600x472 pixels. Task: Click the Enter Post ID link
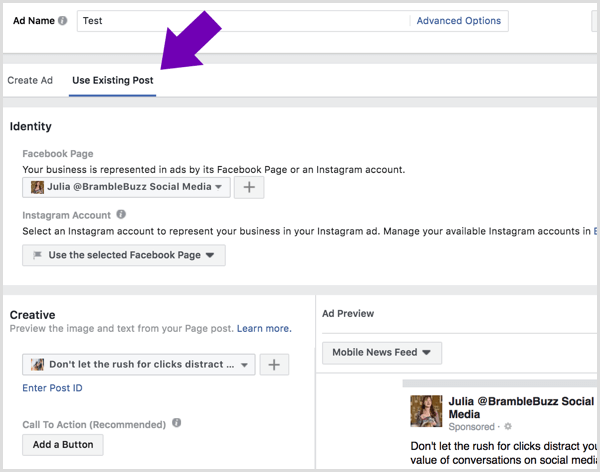(x=52, y=388)
